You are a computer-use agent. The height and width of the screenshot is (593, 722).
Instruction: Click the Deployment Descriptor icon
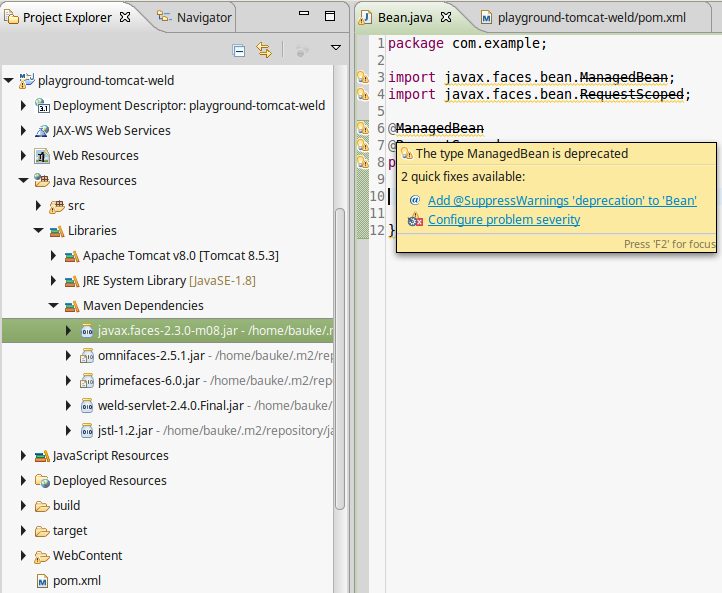point(42,105)
